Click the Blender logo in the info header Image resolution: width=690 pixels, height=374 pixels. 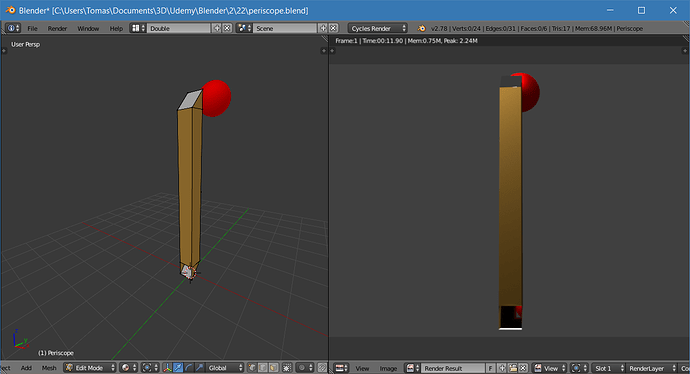click(422, 28)
